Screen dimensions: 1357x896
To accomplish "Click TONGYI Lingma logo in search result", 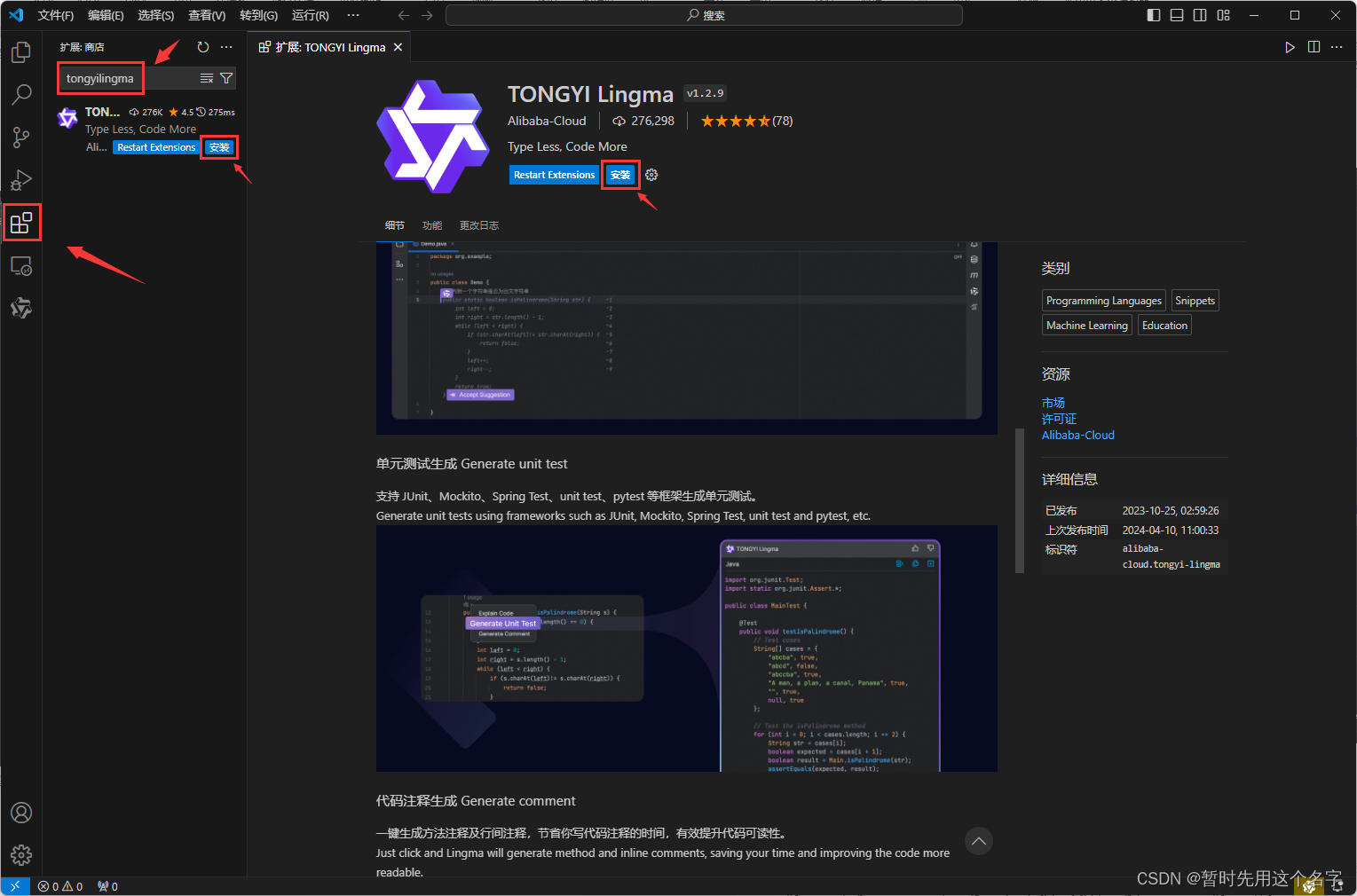I will (x=67, y=118).
